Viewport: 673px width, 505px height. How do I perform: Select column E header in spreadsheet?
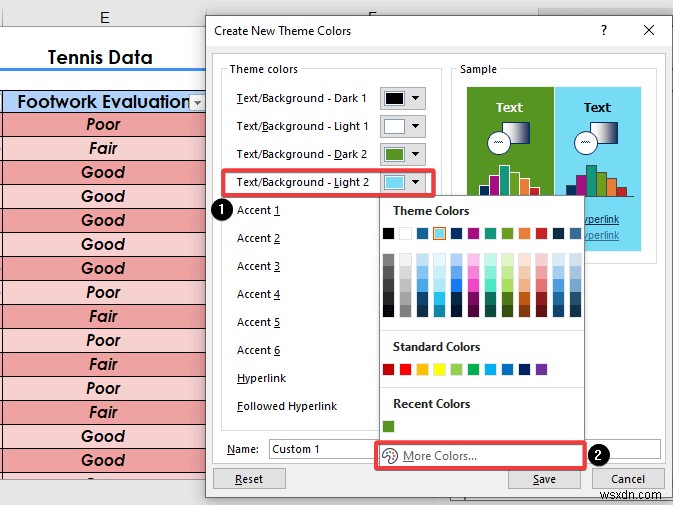(105, 18)
